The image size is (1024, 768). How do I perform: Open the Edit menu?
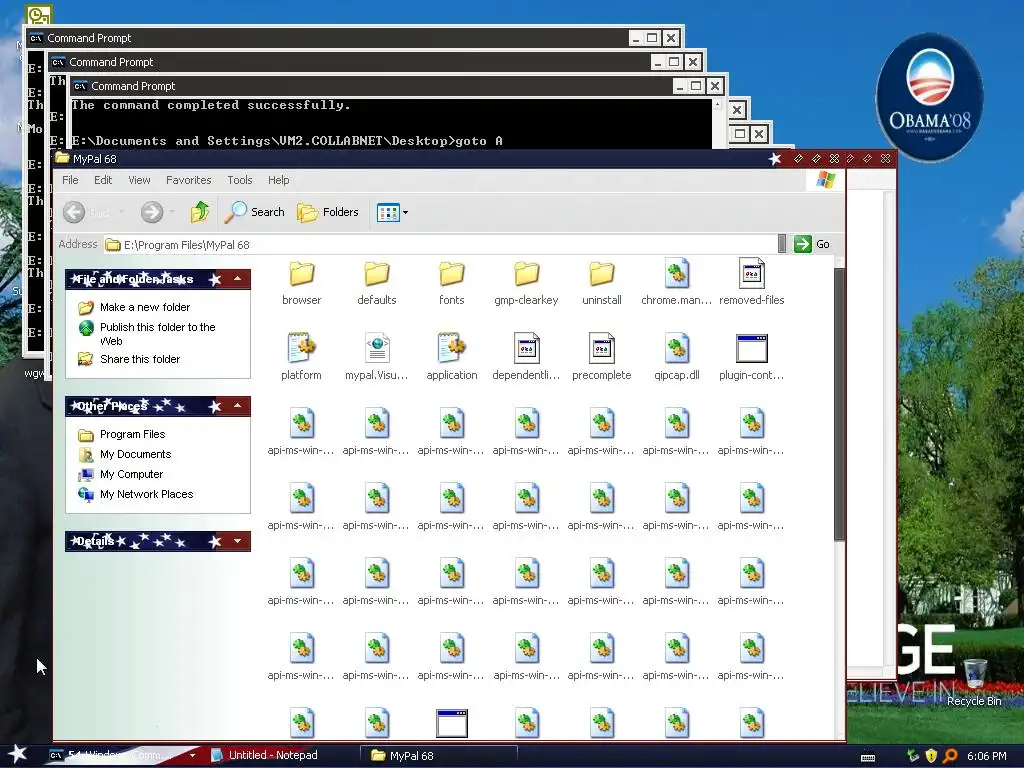pyautogui.click(x=103, y=180)
